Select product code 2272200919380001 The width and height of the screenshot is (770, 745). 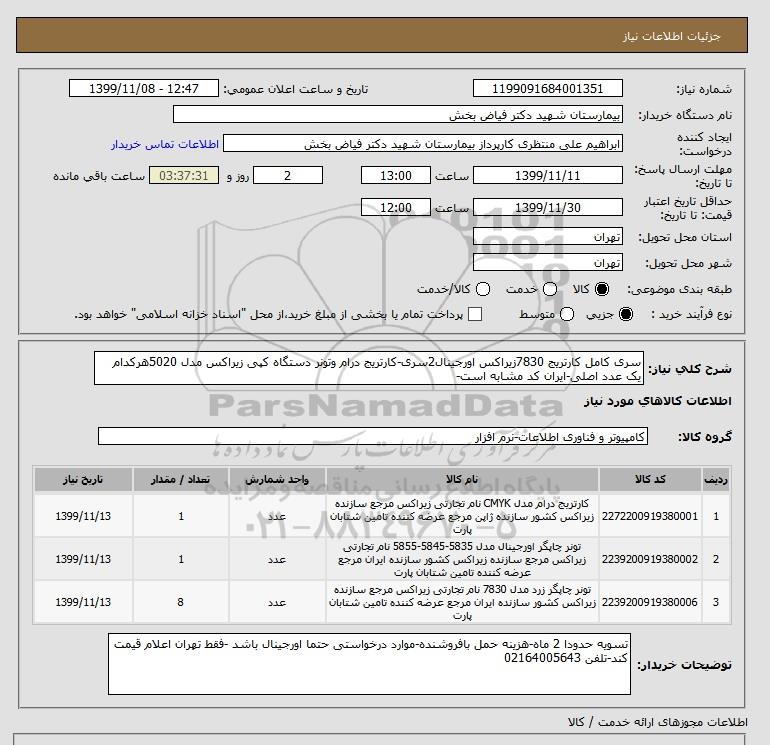click(x=650, y=517)
